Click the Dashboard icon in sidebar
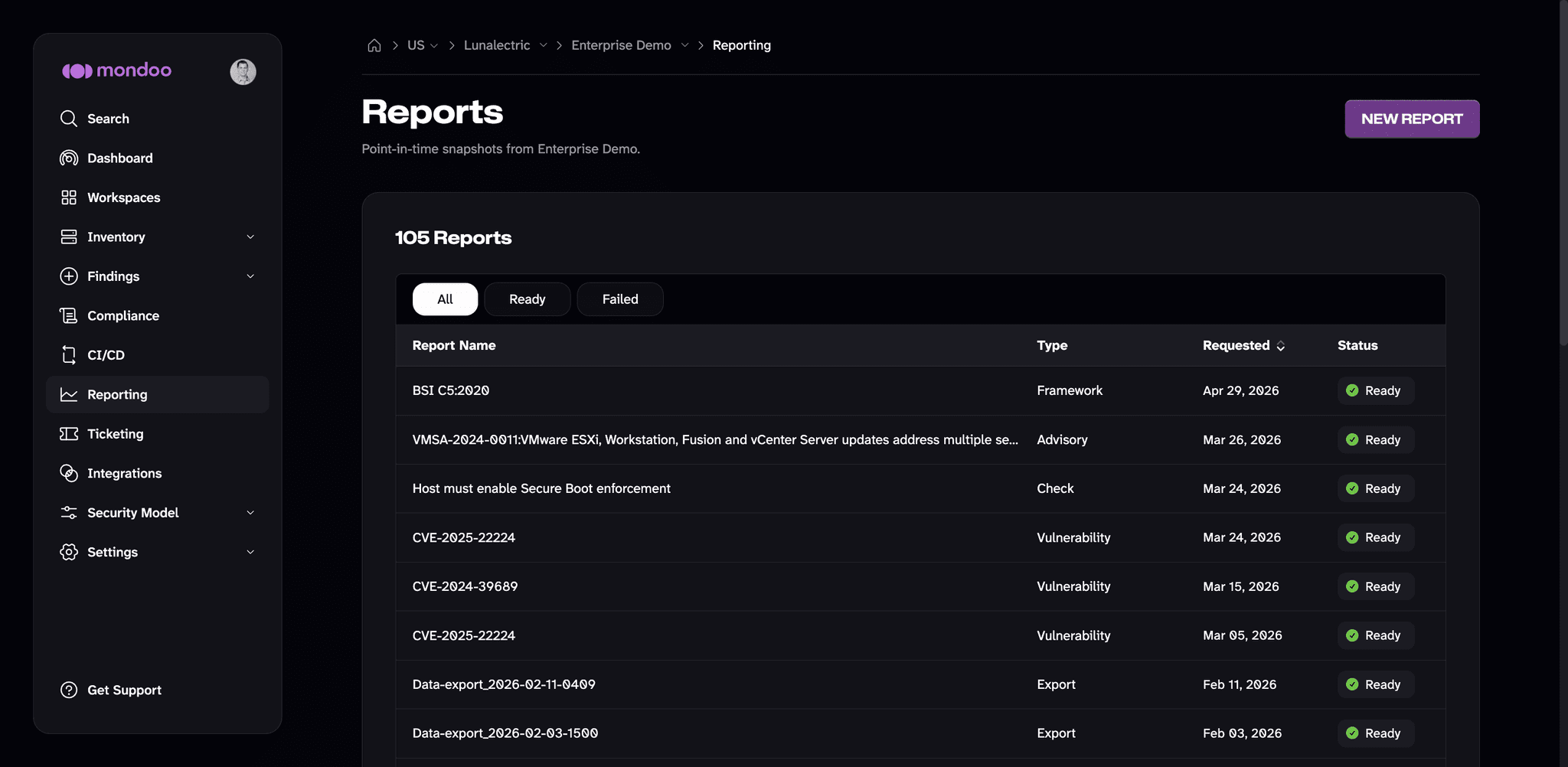1568x767 pixels. coord(69,158)
